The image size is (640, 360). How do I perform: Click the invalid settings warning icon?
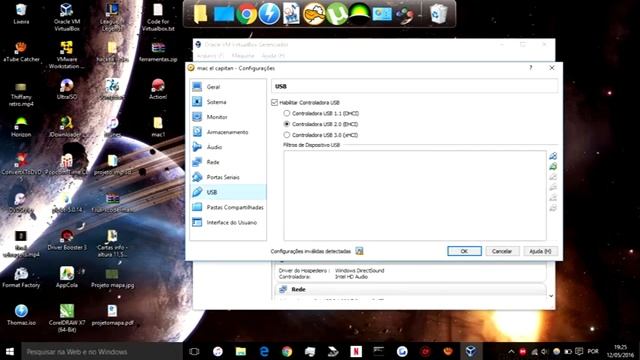[359, 251]
